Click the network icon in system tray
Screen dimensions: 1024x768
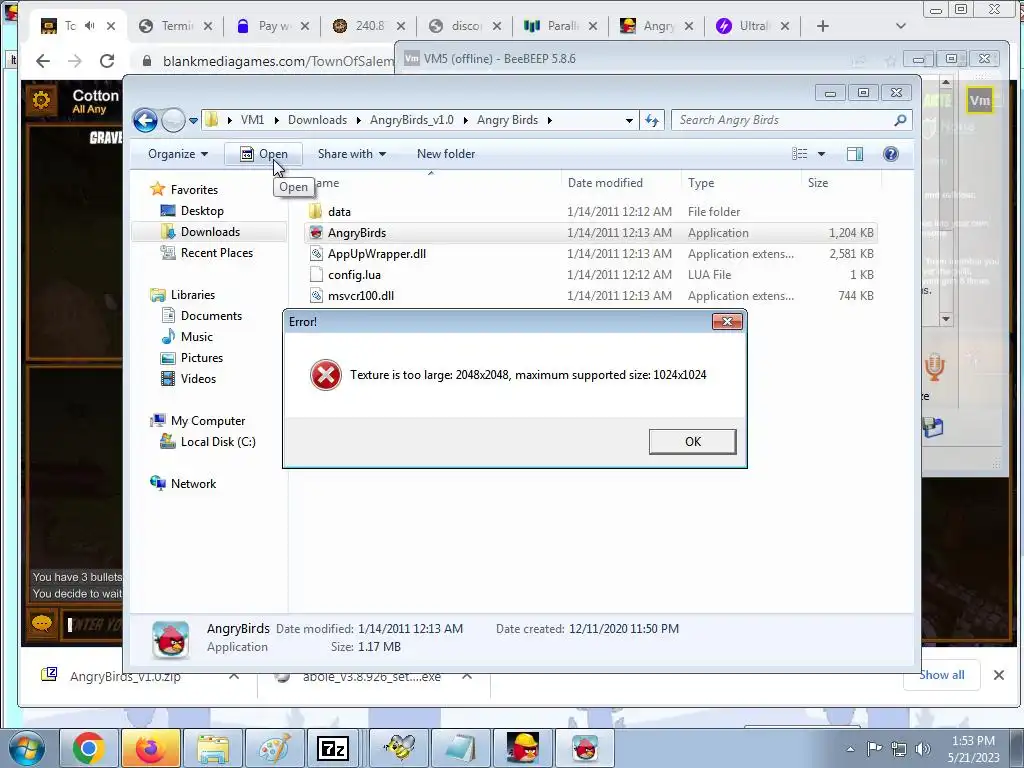pyautogui.click(x=899, y=749)
